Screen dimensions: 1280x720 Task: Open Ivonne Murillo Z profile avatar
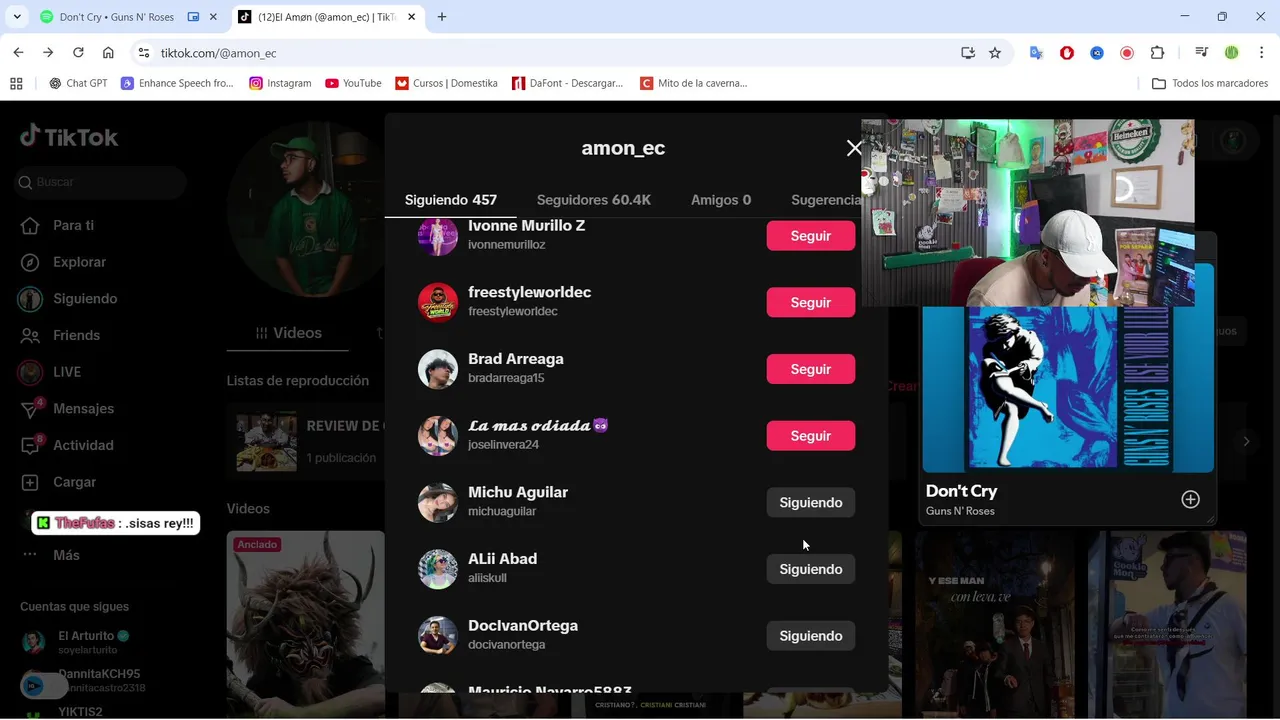(x=437, y=236)
